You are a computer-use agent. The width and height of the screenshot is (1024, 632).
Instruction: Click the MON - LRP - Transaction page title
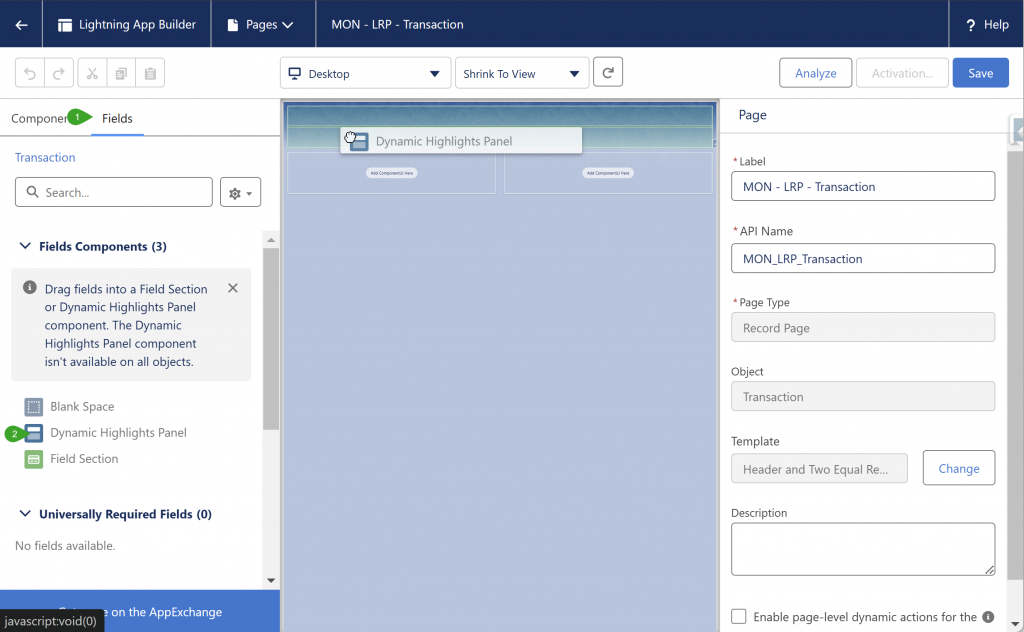pyautogui.click(x=397, y=25)
